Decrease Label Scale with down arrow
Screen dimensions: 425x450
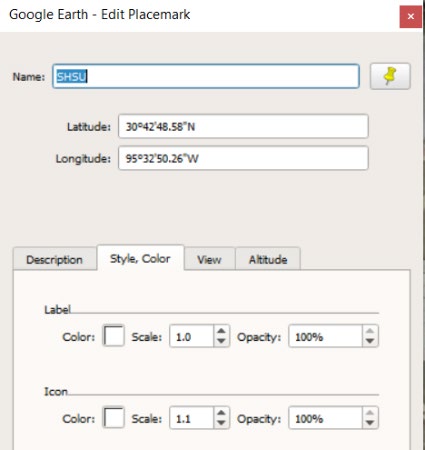tap(221, 341)
